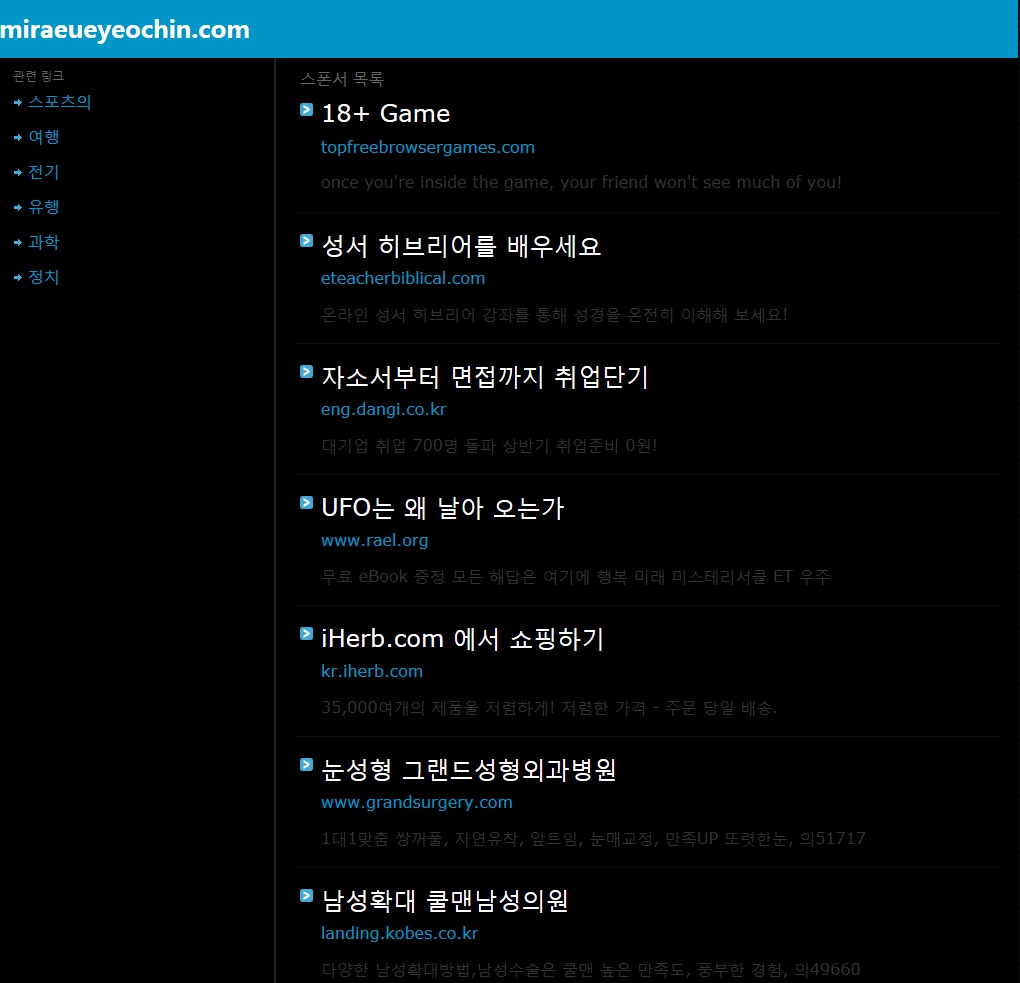Visit topfreebrowsergames.com link
This screenshot has width=1020, height=983.
click(x=427, y=148)
